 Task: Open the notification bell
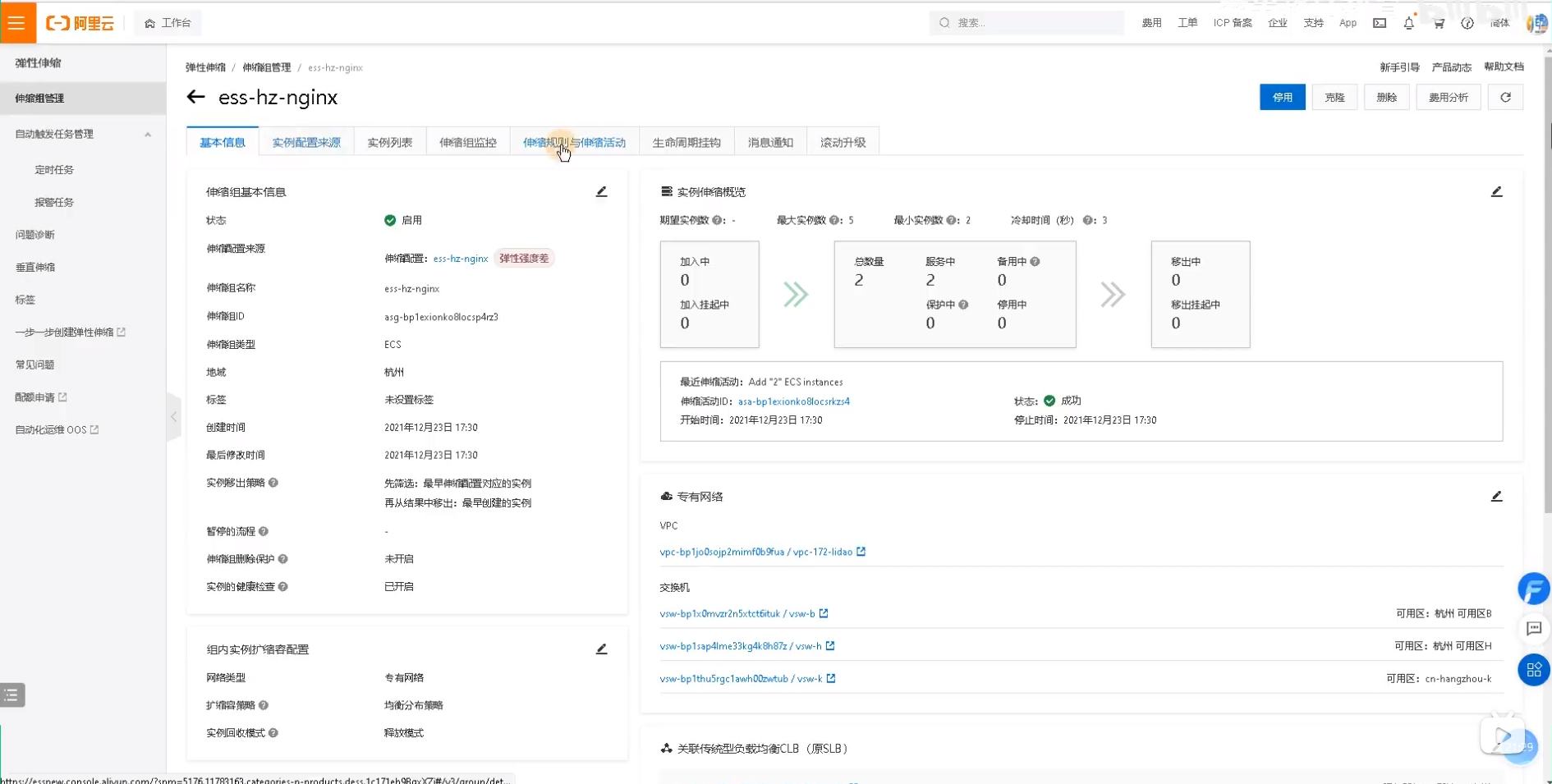click(1408, 23)
